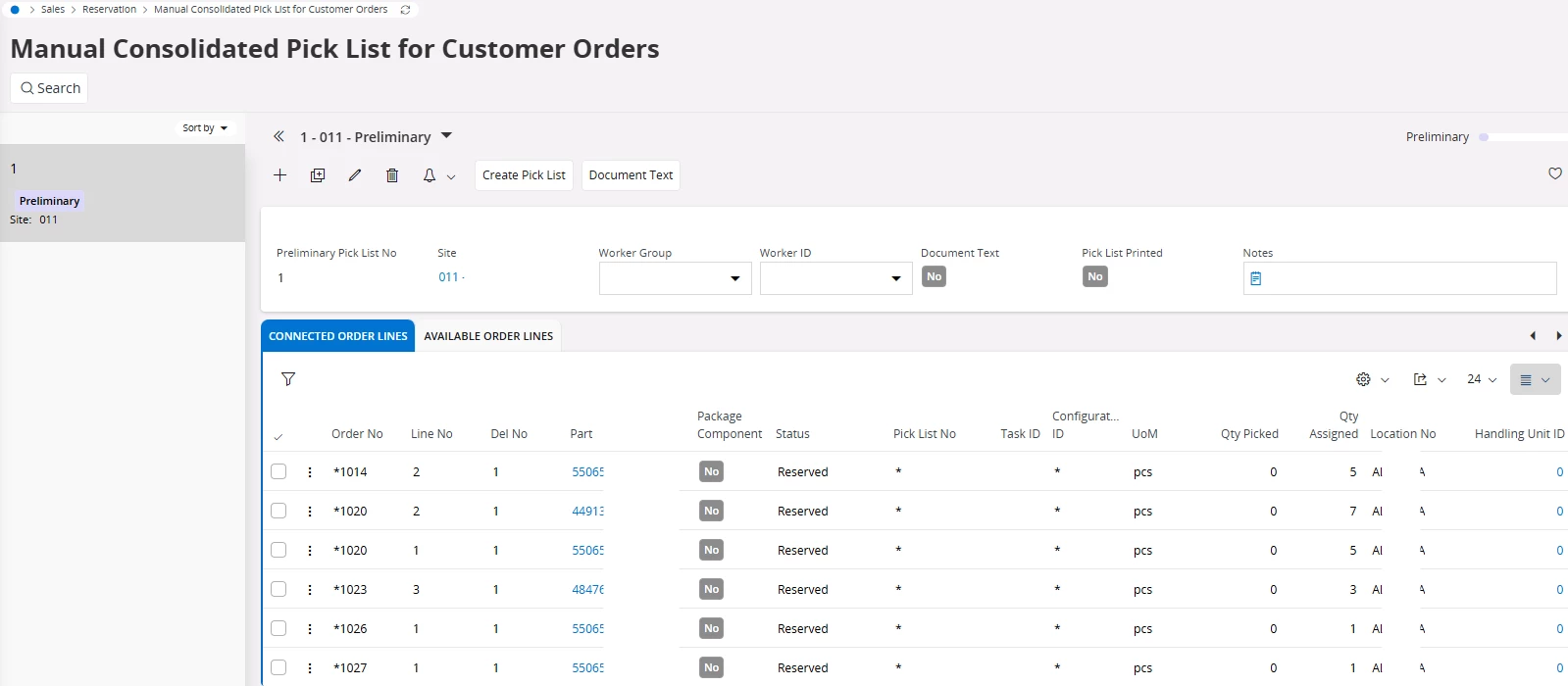1568x686 pixels.
Task: Click the Search button
Action: click(x=49, y=88)
